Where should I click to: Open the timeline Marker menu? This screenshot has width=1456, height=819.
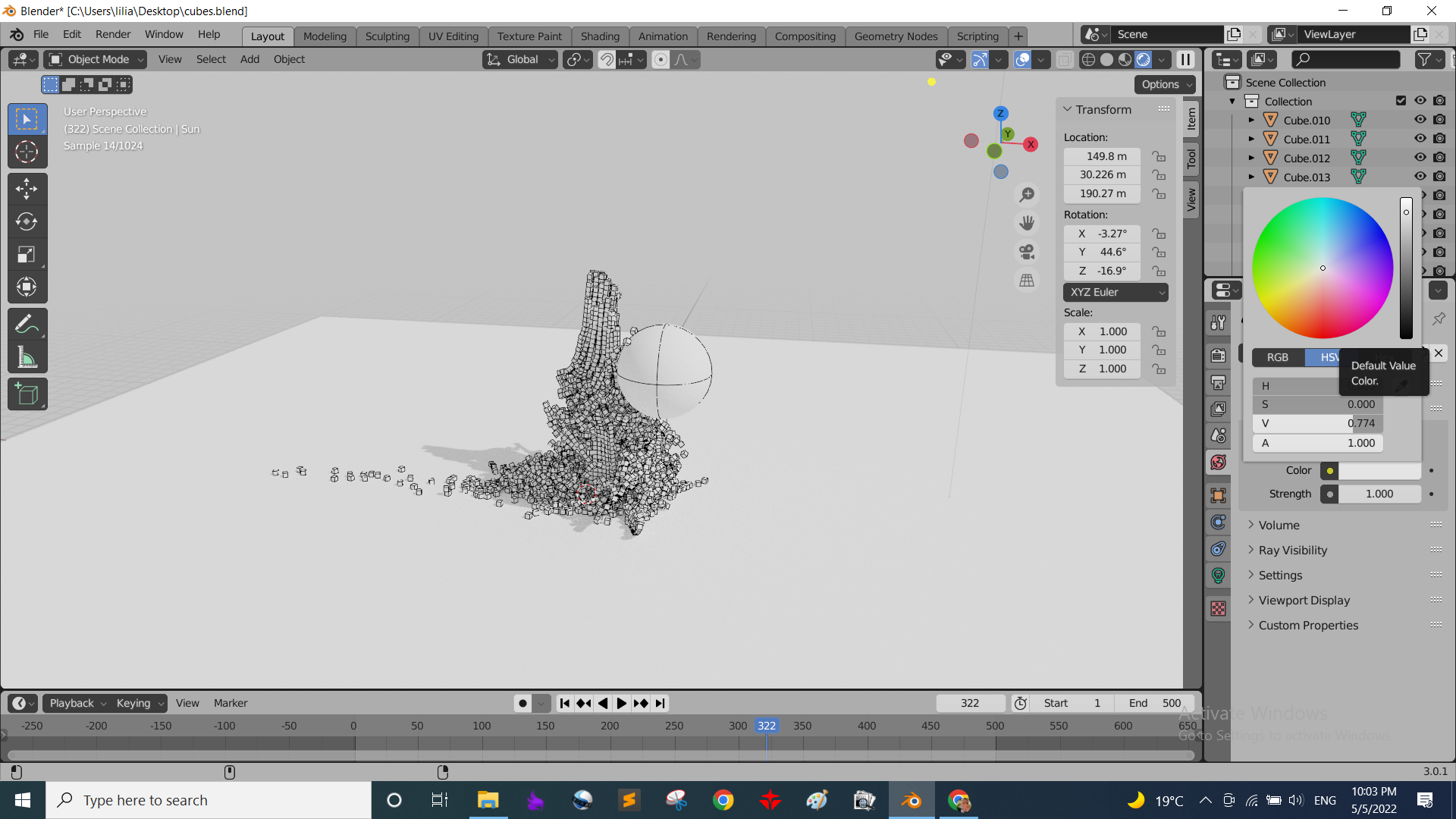[231, 703]
